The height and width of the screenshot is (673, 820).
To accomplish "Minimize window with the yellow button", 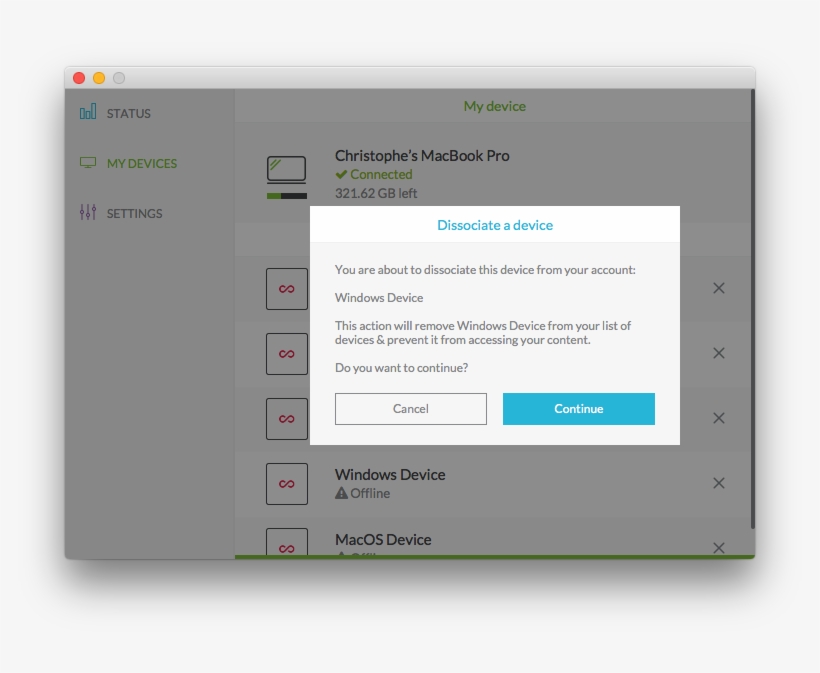I will pyautogui.click(x=99, y=78).
